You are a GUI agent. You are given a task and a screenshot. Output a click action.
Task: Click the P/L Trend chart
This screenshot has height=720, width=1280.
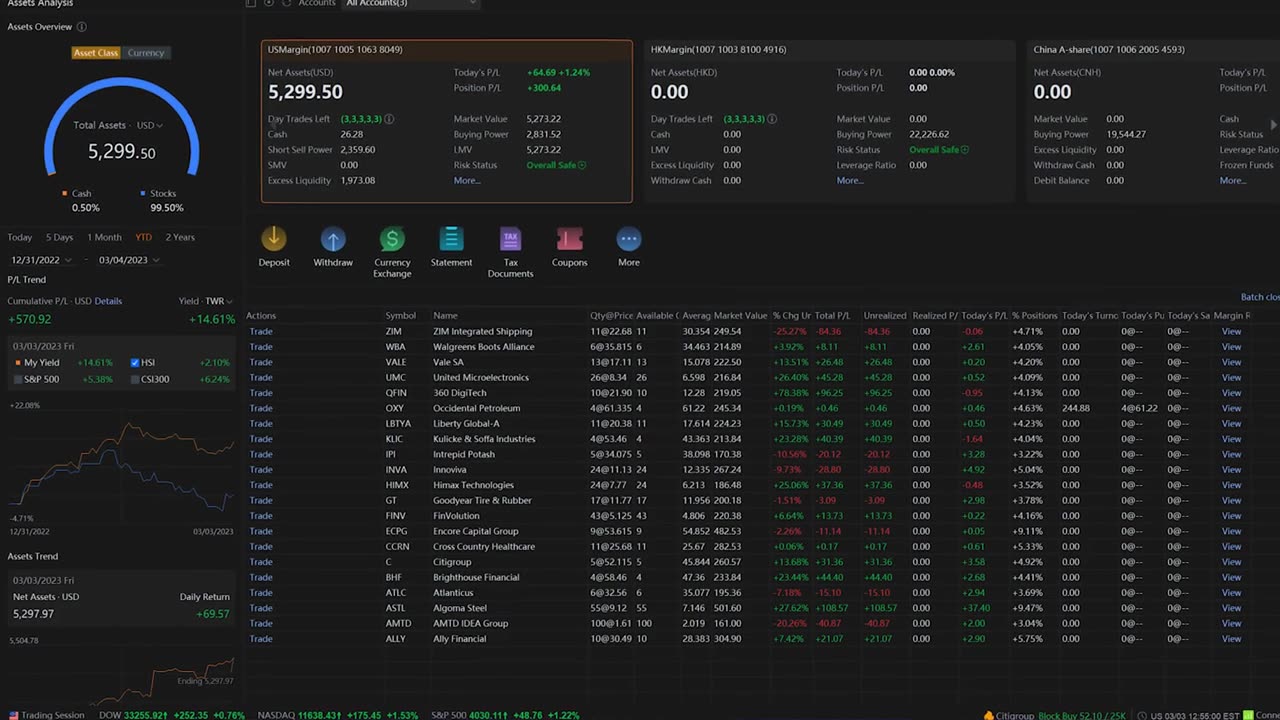121,465
